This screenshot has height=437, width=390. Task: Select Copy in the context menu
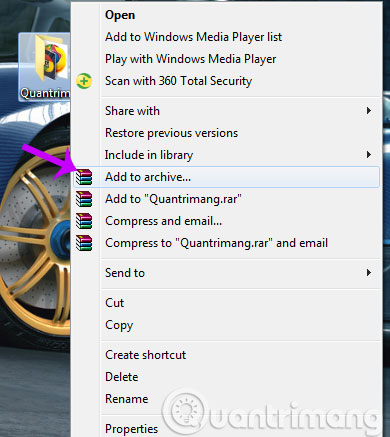point(227,325)
